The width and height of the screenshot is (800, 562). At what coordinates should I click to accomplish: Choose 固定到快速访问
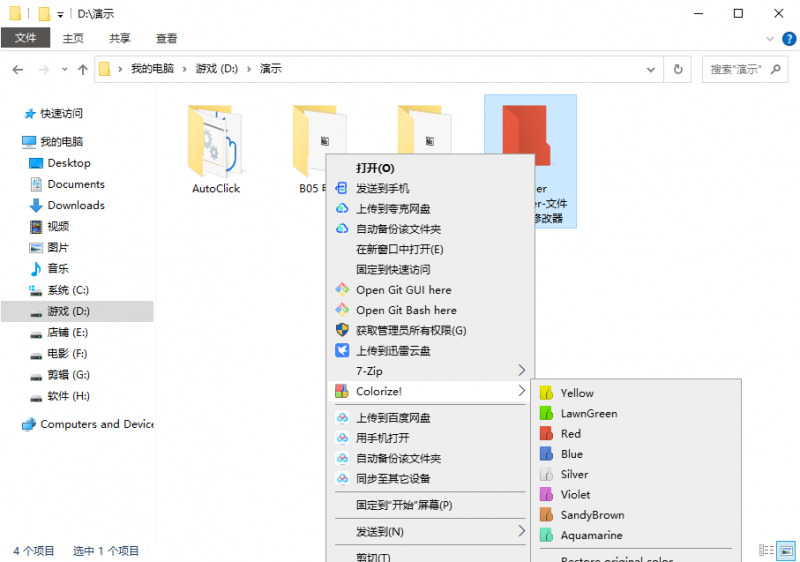[430, 269]
